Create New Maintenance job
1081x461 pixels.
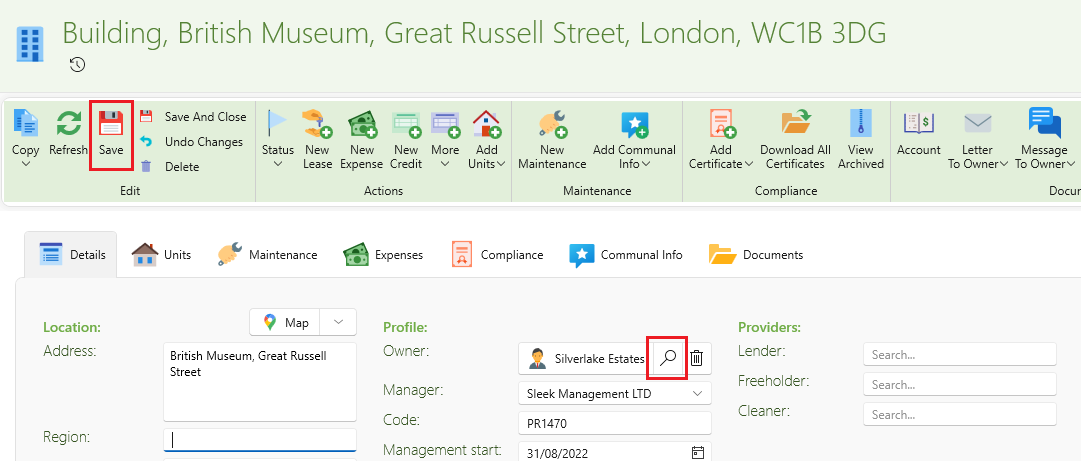click(x=552, y=139)
